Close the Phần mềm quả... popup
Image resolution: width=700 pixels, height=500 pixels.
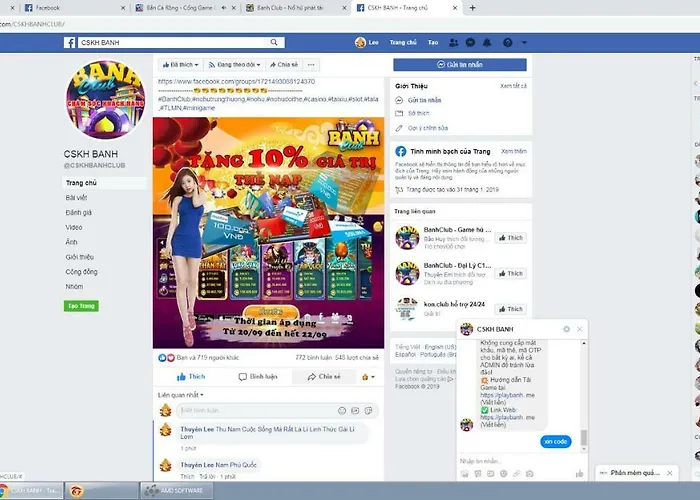pos(670,473)
